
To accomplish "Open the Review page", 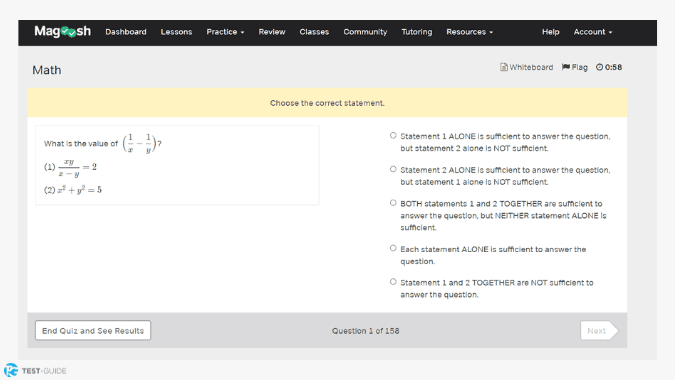I will click(272, 32).
